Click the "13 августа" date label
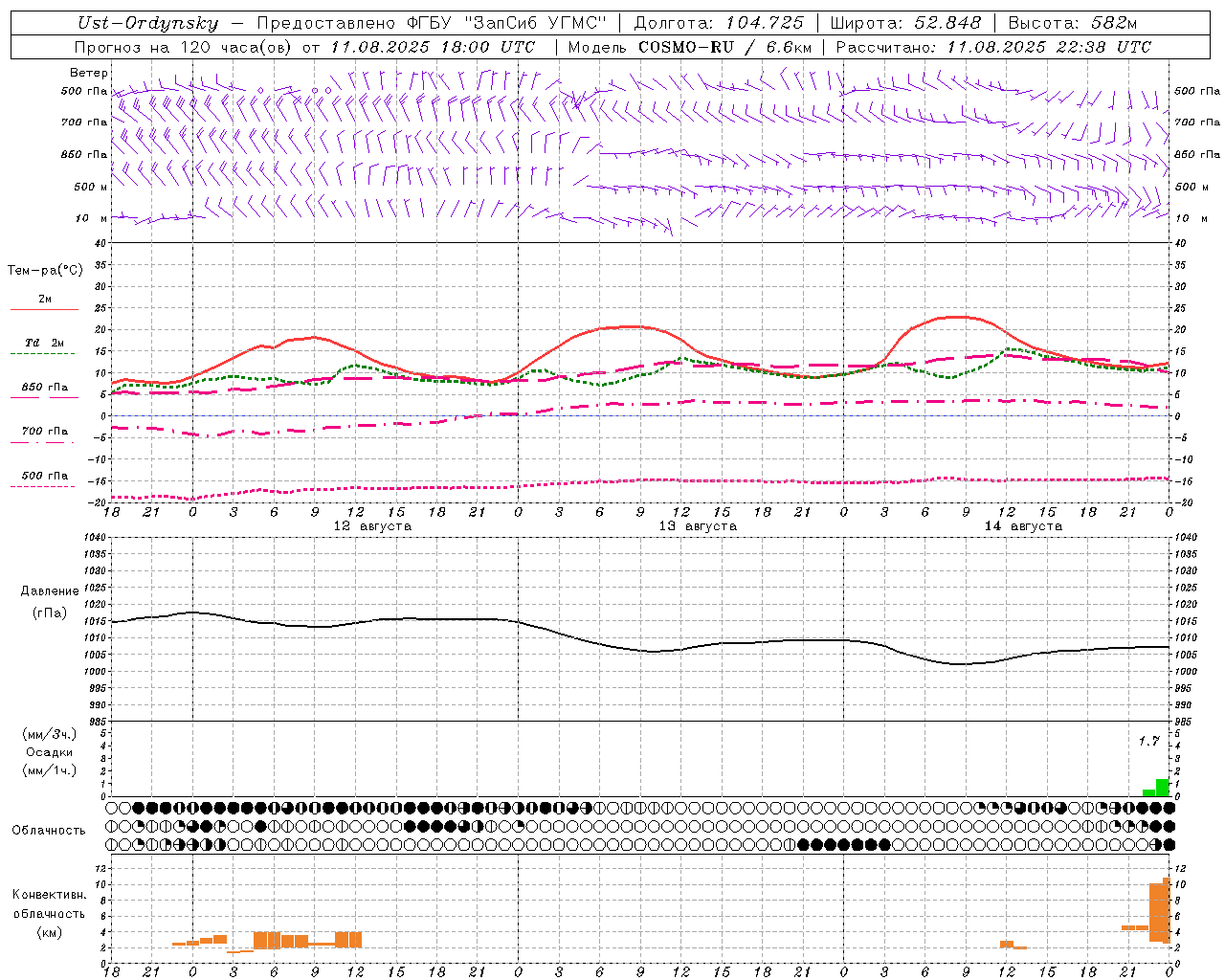Image resolution: width=1225 pixels, height=980 pixels. (x=698, y=526)
